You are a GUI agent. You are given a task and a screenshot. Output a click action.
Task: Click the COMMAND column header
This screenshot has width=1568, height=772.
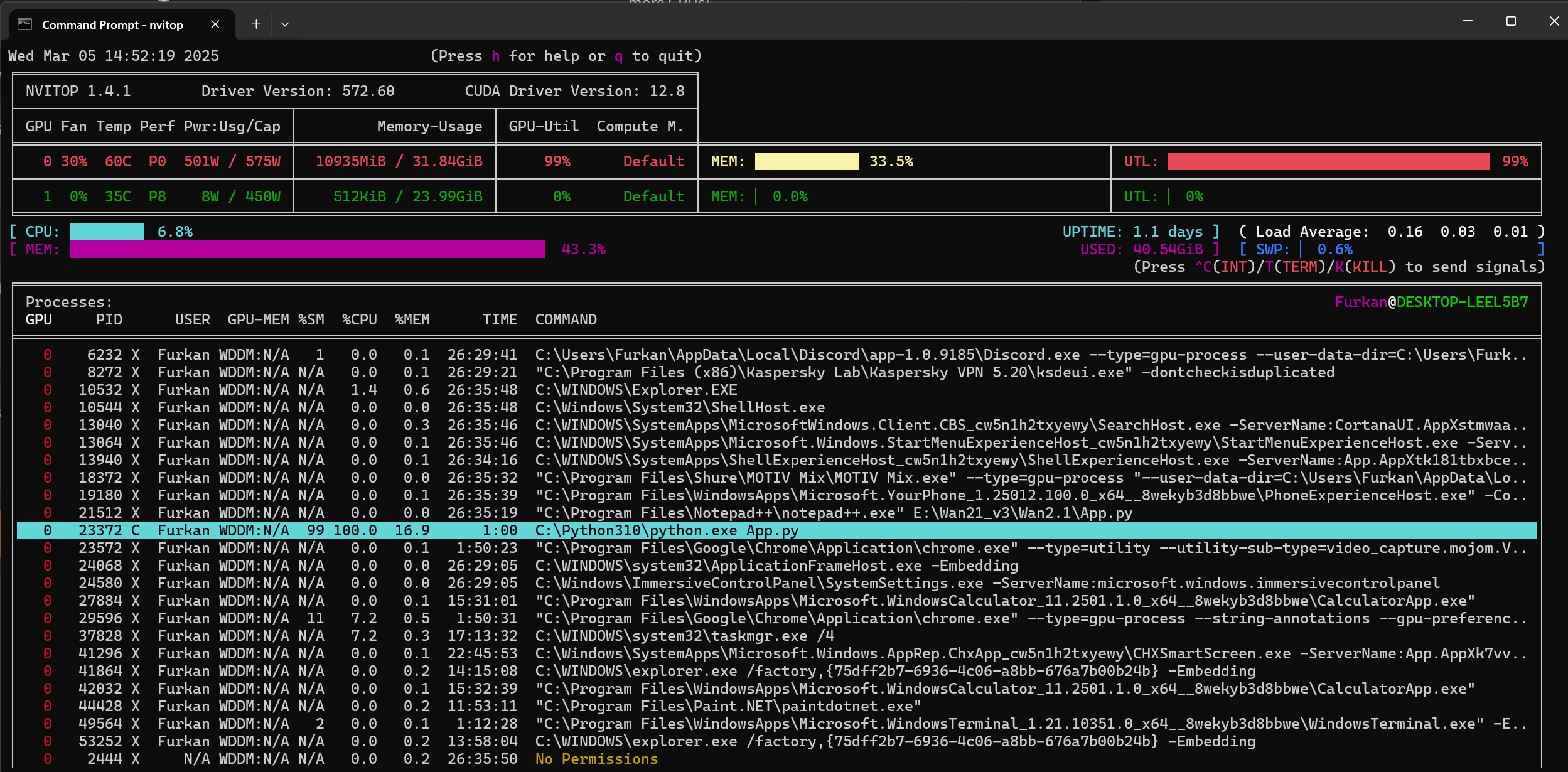point(566,319)
